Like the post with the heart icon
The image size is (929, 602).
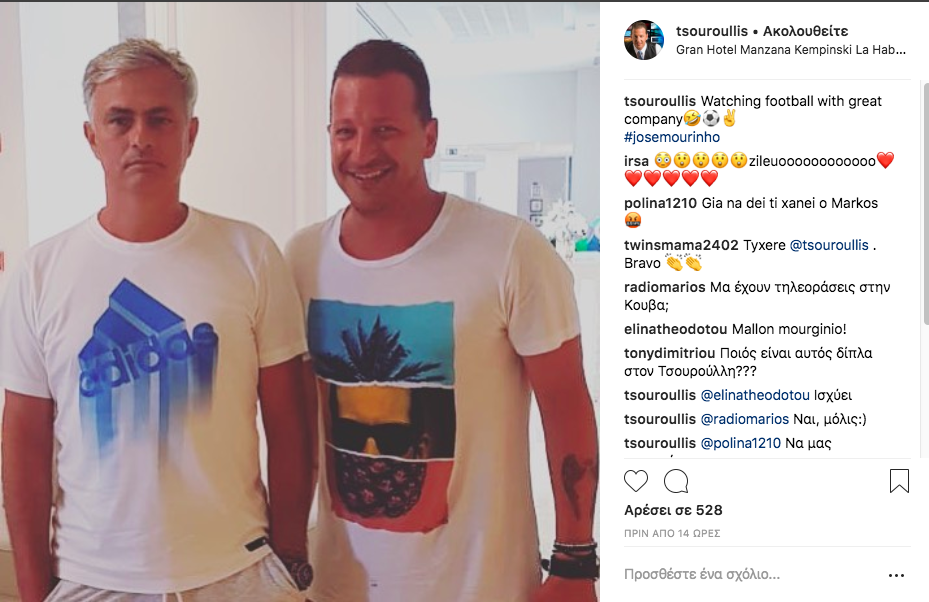click(x=636, y=481)
